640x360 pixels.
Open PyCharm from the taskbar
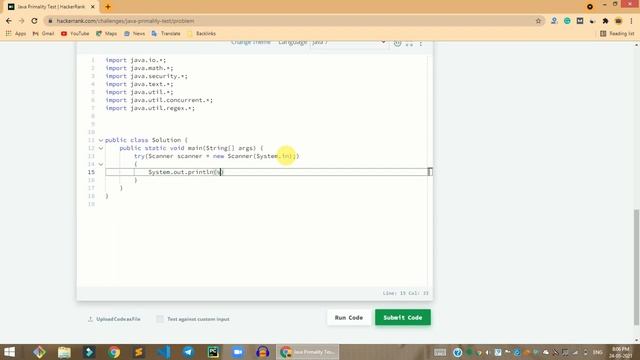click(x=213, y=352)
